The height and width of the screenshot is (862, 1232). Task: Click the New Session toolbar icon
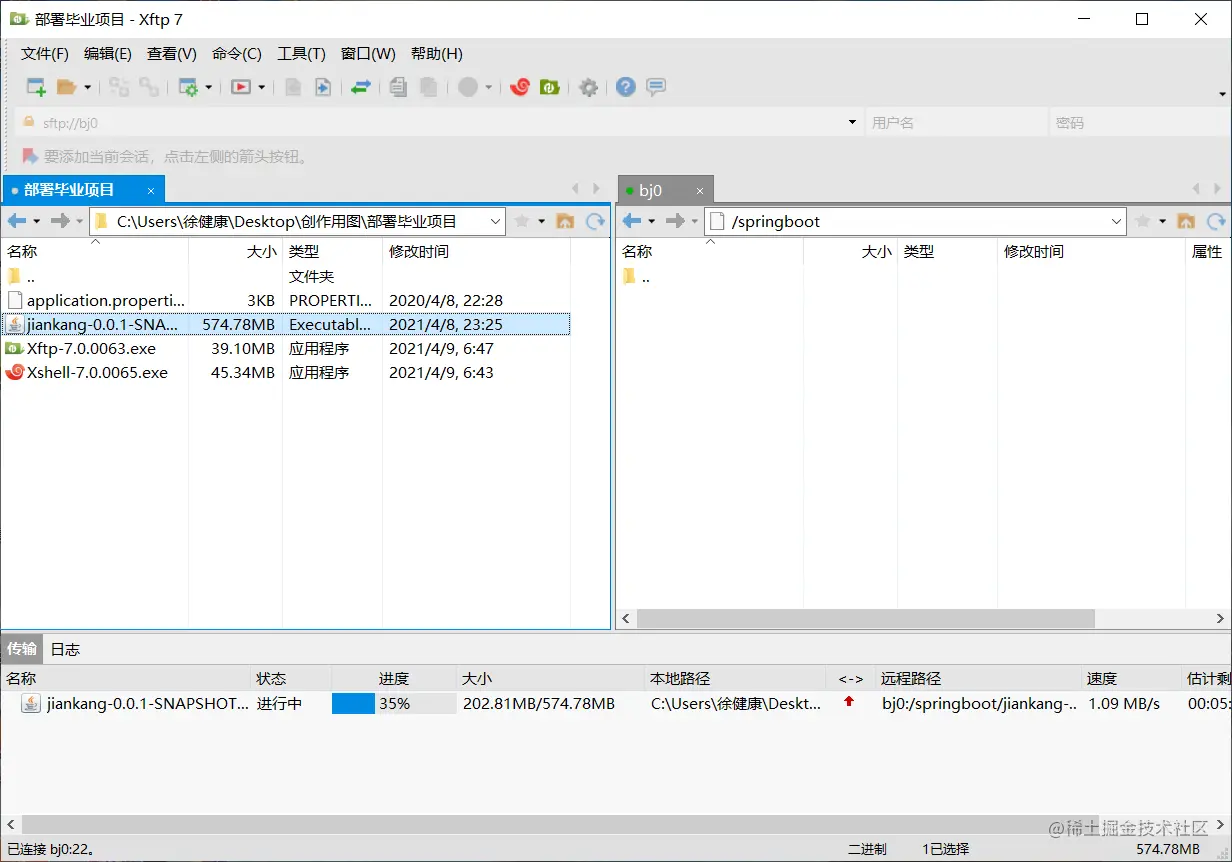pyautogui.click(x=36, y=87)
